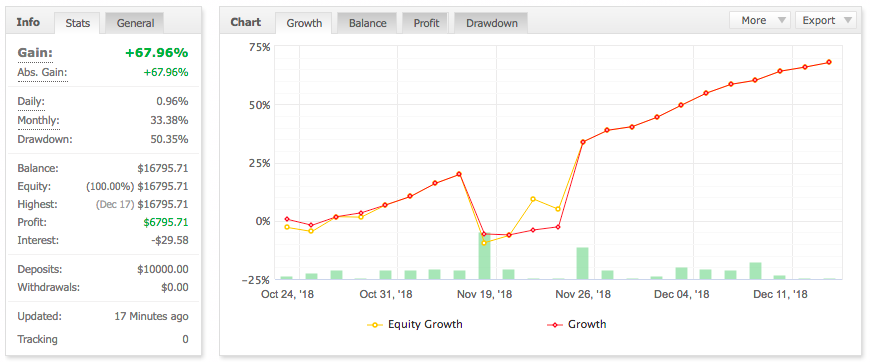
Task: Click the Dec 11, '18 axis label
Action: click(x=780, y=294)
